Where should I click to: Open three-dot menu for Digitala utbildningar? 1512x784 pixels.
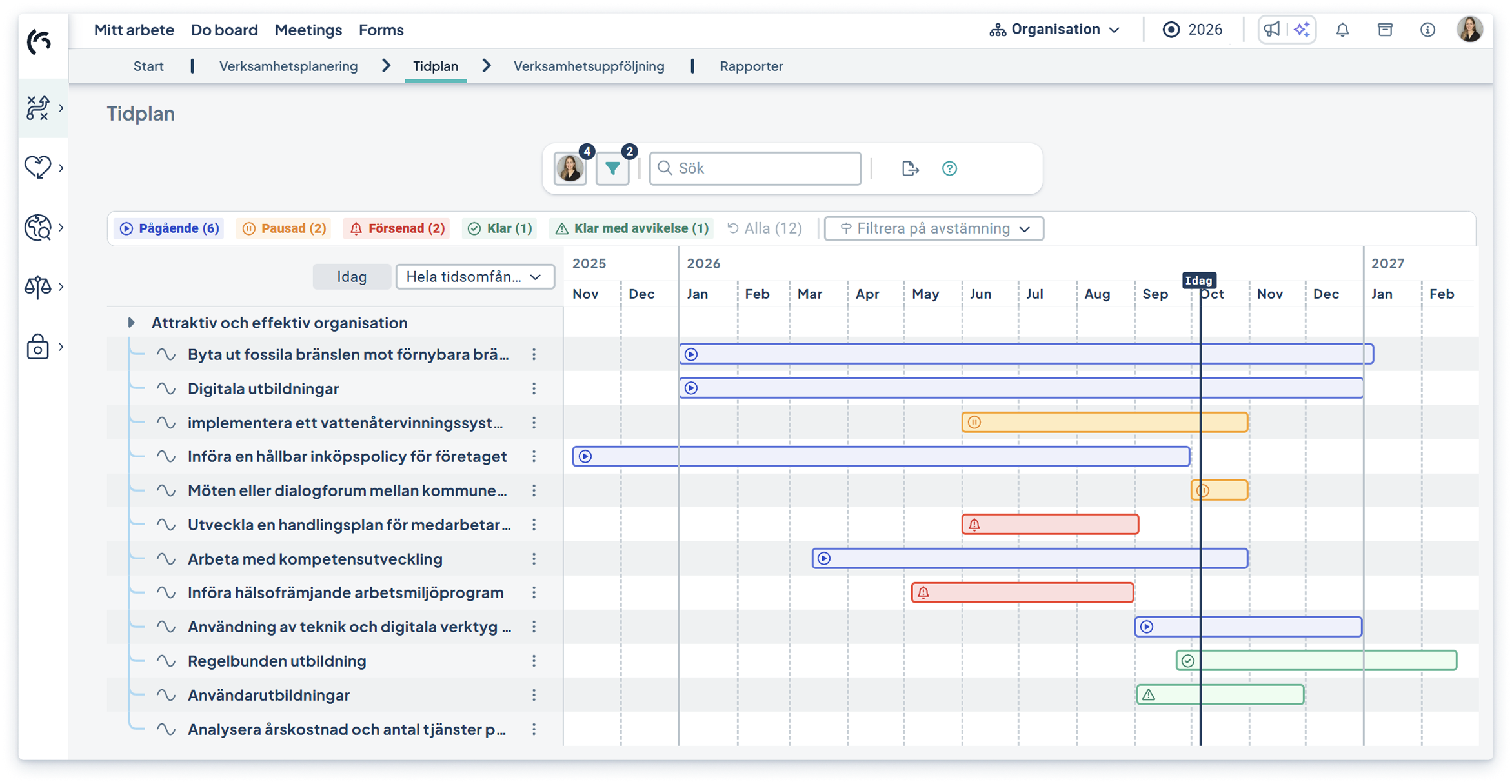tap(534, 388)
